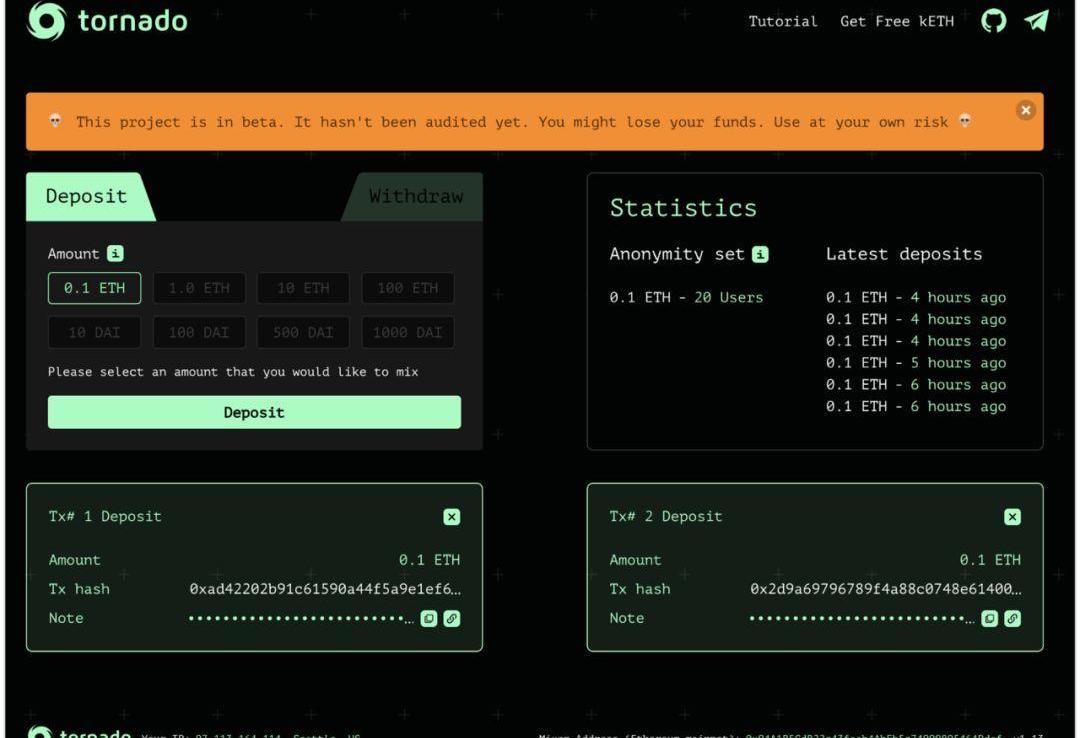Viewport: 1080px width, 738px height.
Task: Open the note link icon in Tx# 2
Action: 1012,618
